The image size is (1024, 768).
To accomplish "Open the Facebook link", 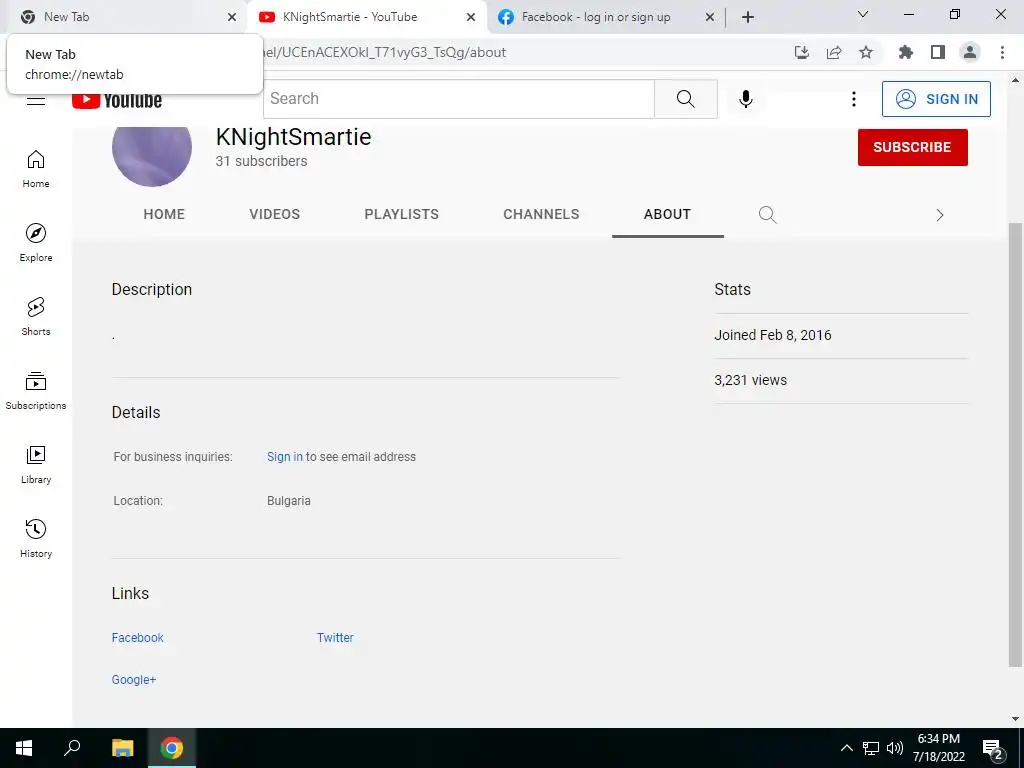I will click(138, 638).
